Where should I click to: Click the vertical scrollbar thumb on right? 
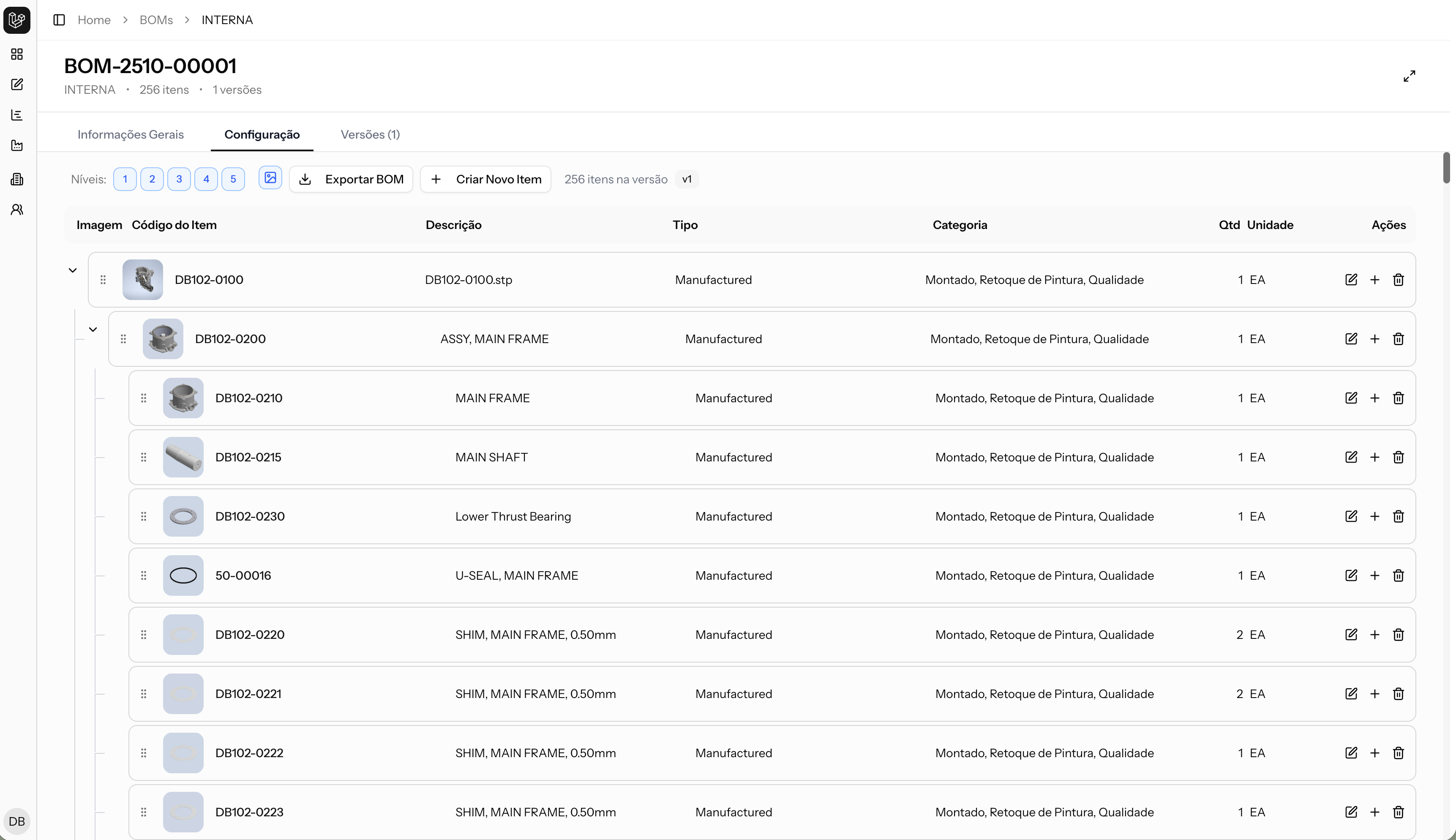point(1446,167)
